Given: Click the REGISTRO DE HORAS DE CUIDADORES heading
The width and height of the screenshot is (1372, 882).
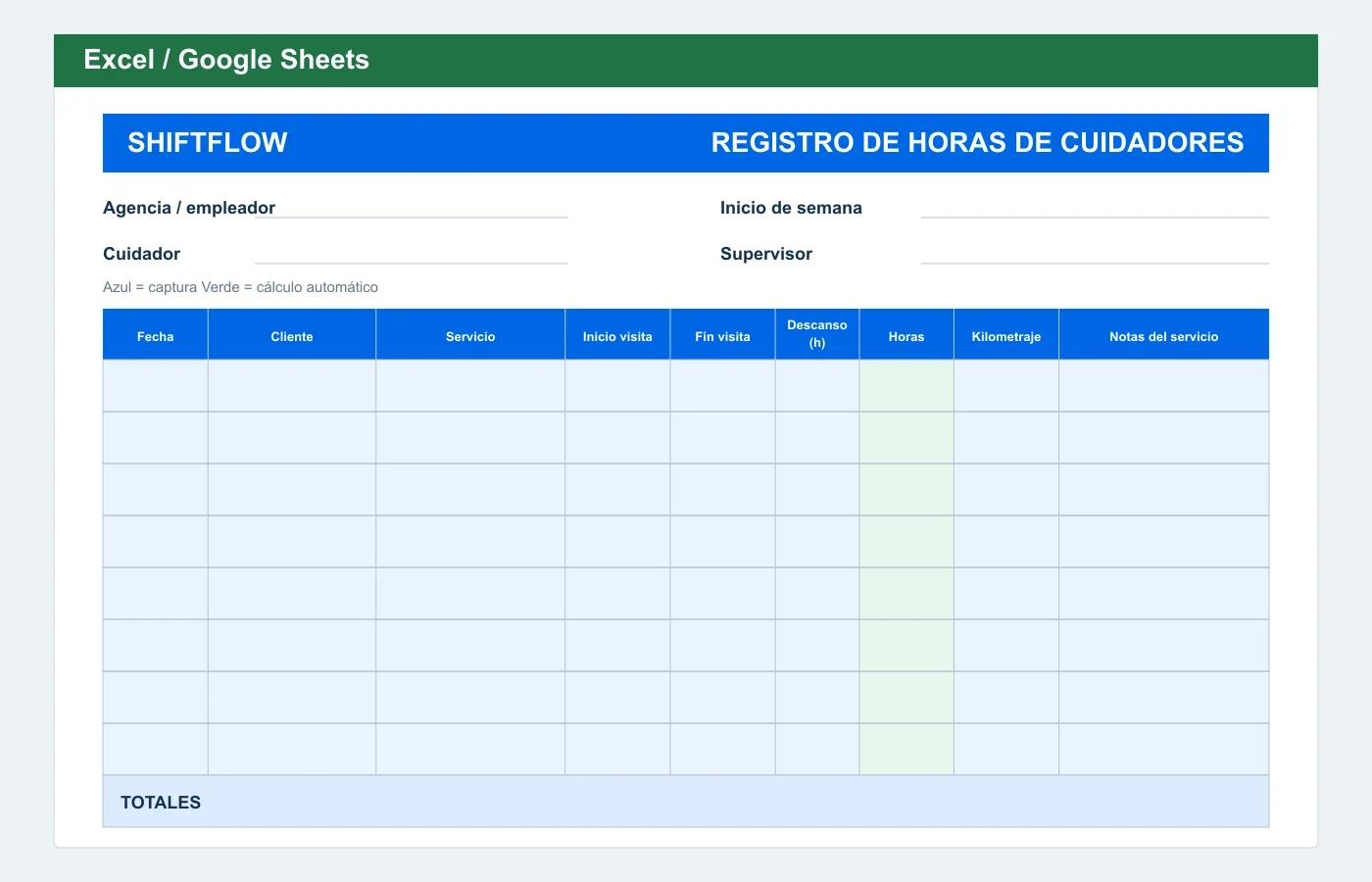Looking at the screenshot, I should coord(977,143).
